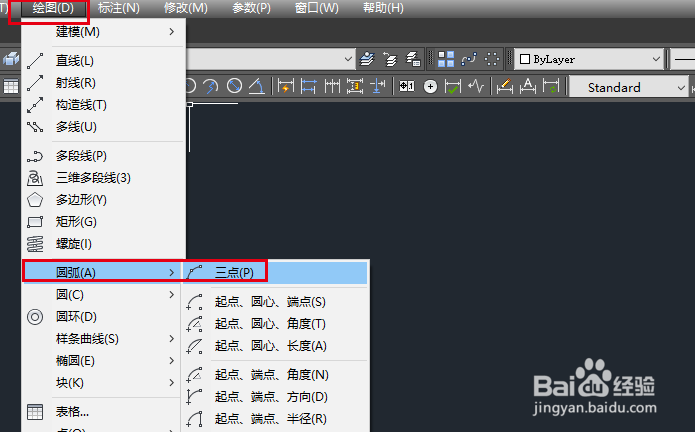Open the 帮助(H) menu
Image resolution: width=695 pixels, height=432 pixels.
(383, 8)
